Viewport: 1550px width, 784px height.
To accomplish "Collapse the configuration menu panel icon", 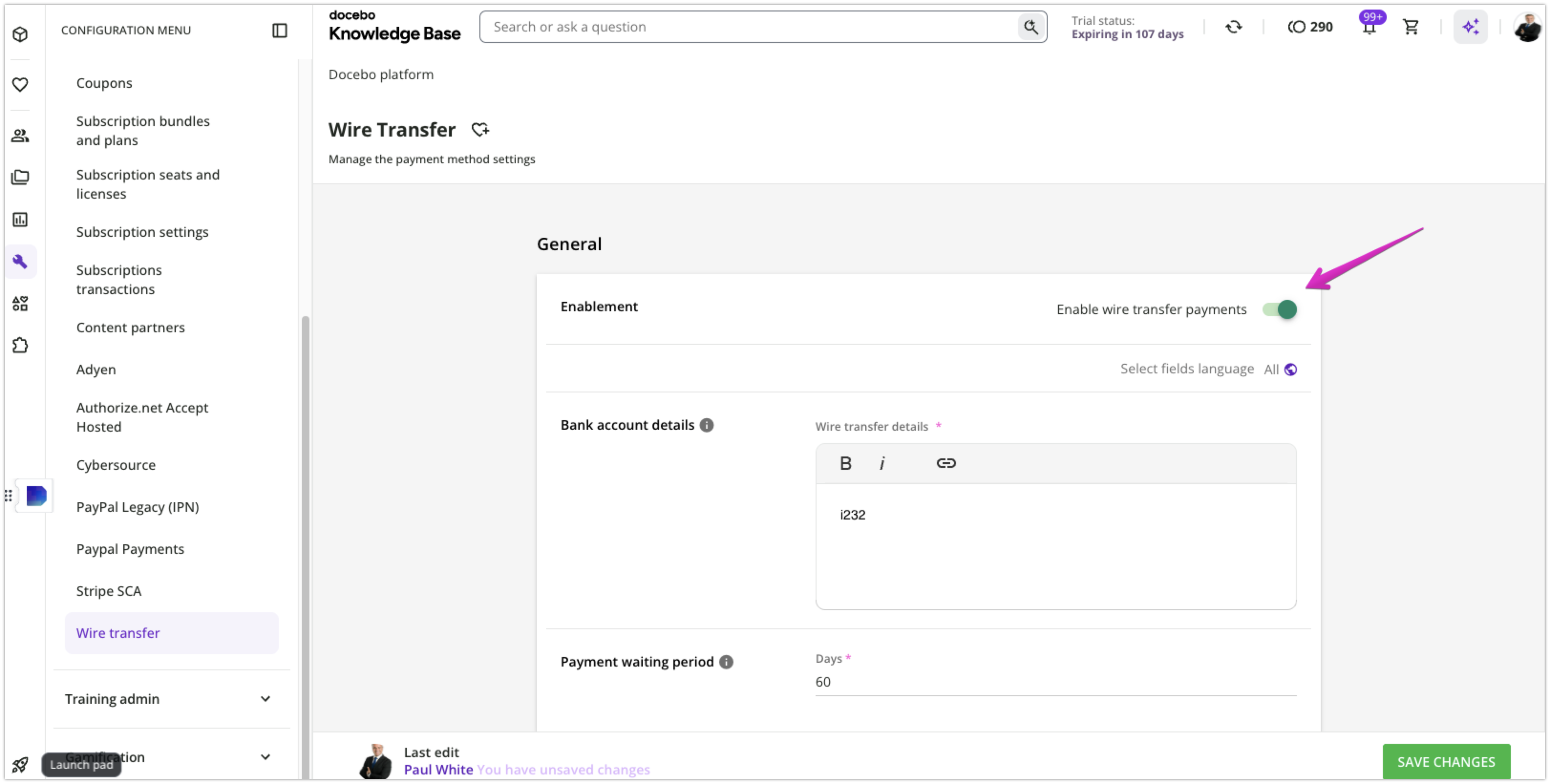I will pos(280,30).
